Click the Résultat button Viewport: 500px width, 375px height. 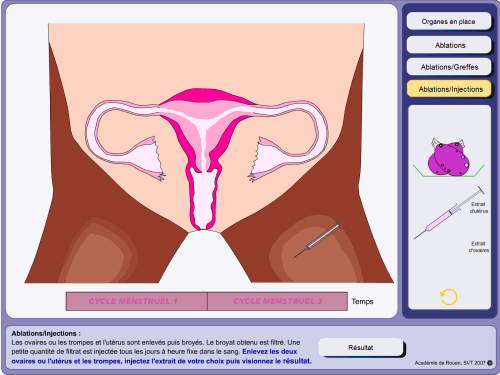(361, 347)
